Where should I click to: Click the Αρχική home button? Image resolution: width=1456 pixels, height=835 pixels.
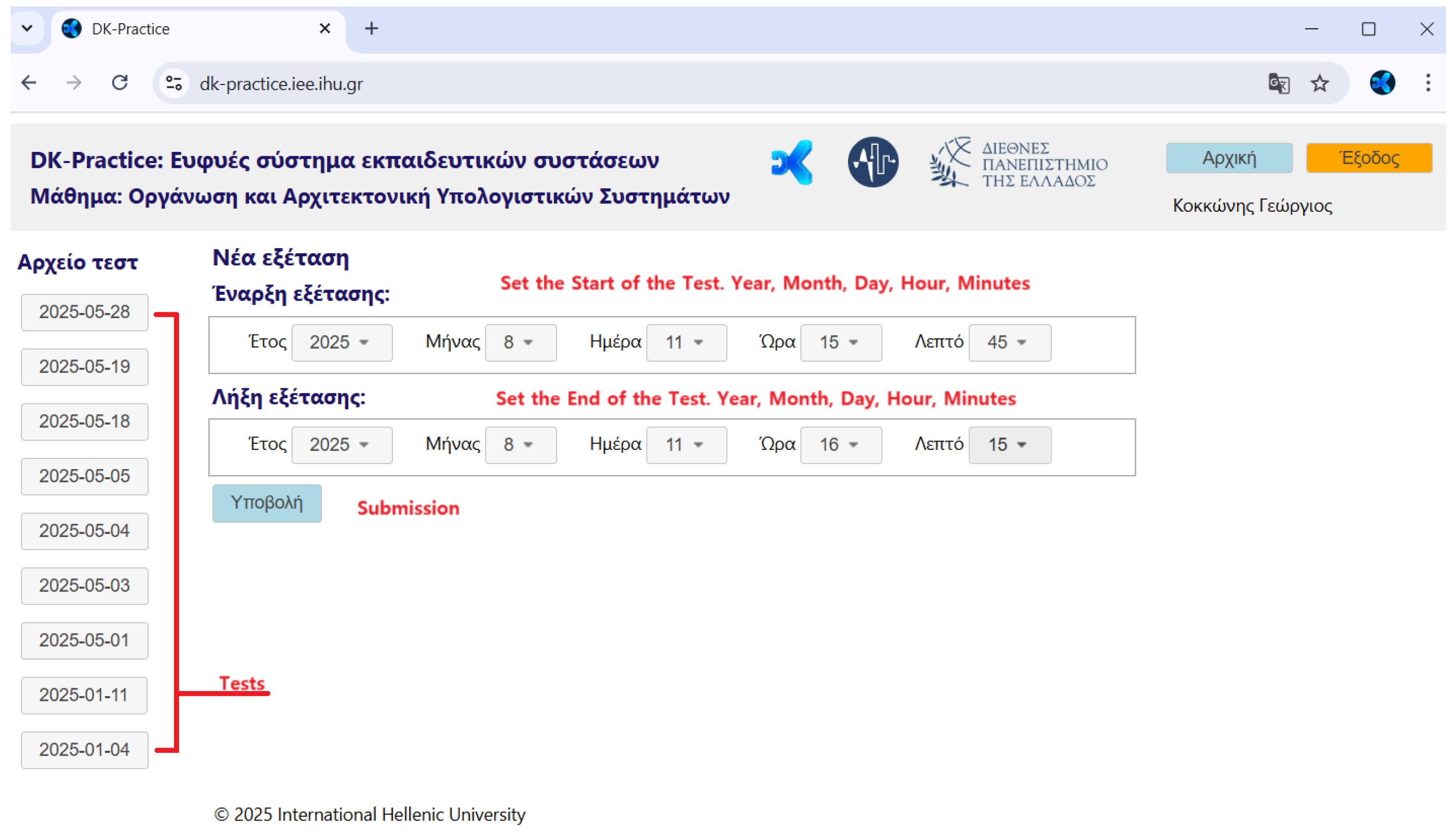(x=1228, y=158)
